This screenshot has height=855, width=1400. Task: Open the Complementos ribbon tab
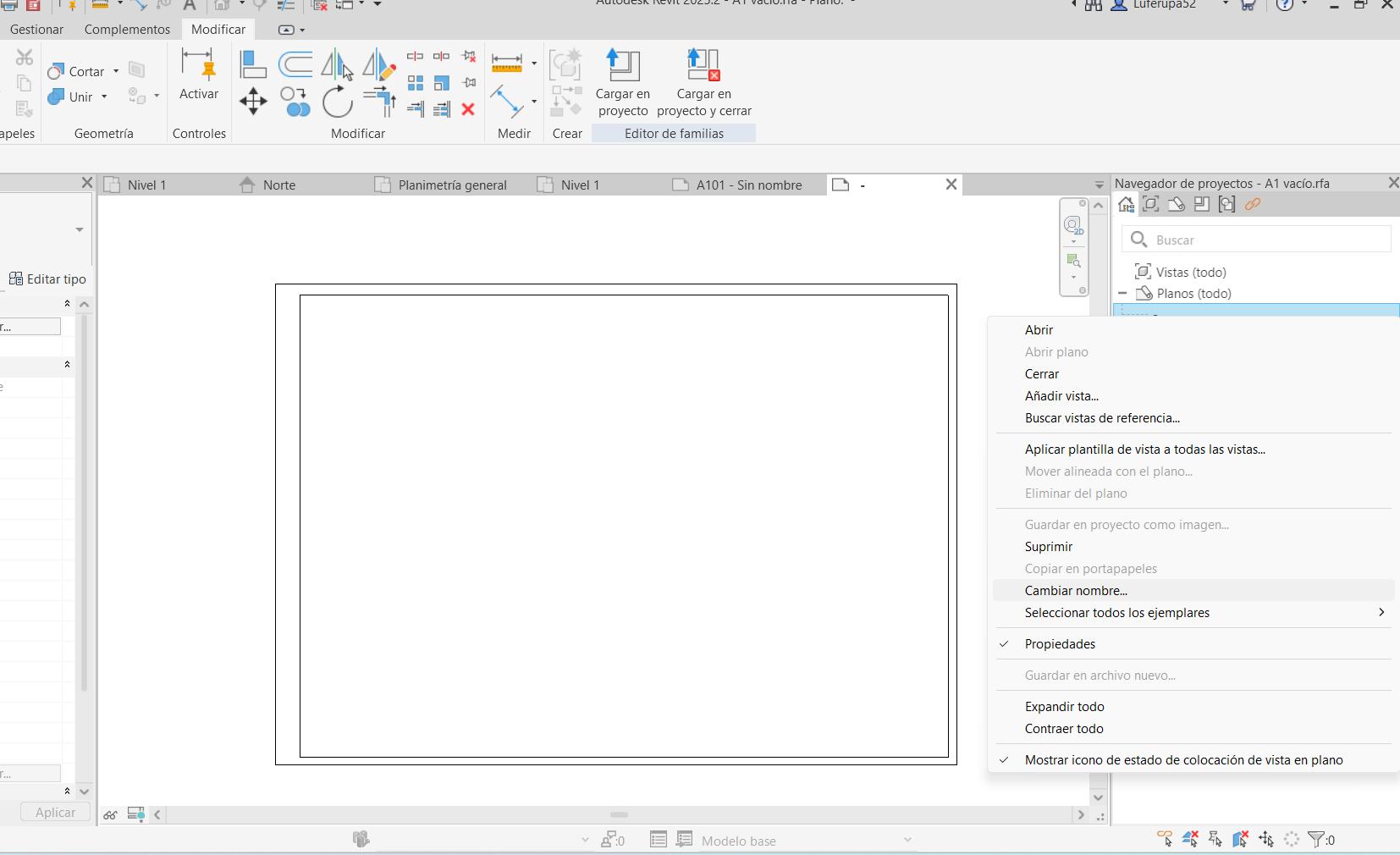[x=127, y=30]
